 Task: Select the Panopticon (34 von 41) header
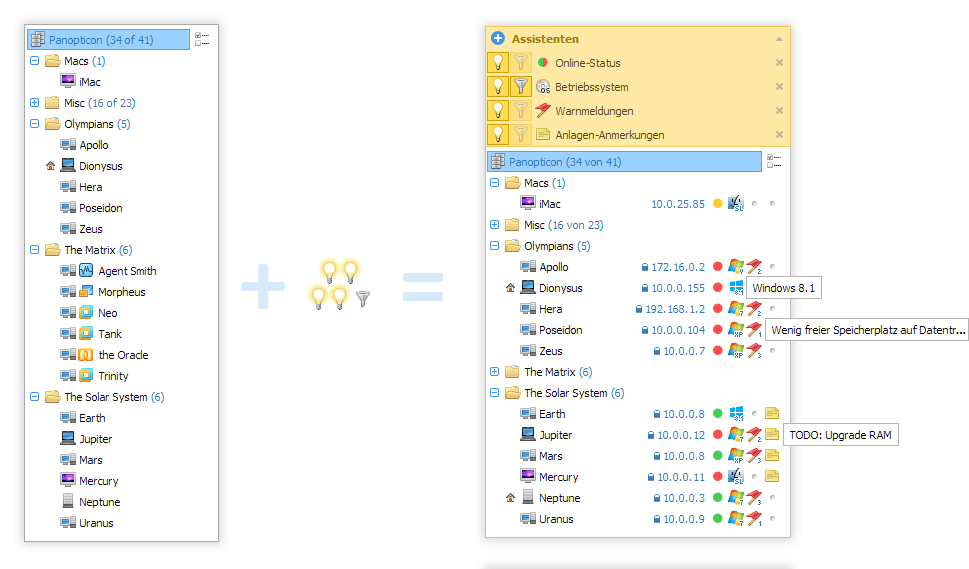coord(564,162)
